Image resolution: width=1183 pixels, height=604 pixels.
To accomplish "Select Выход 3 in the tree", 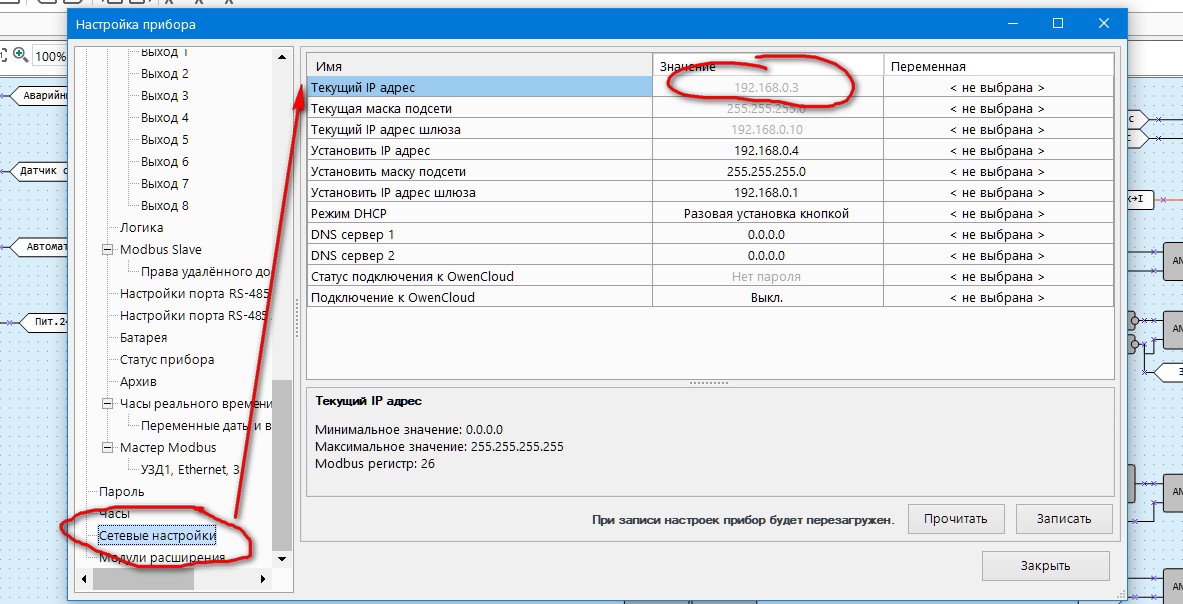I will click(164, 96).
